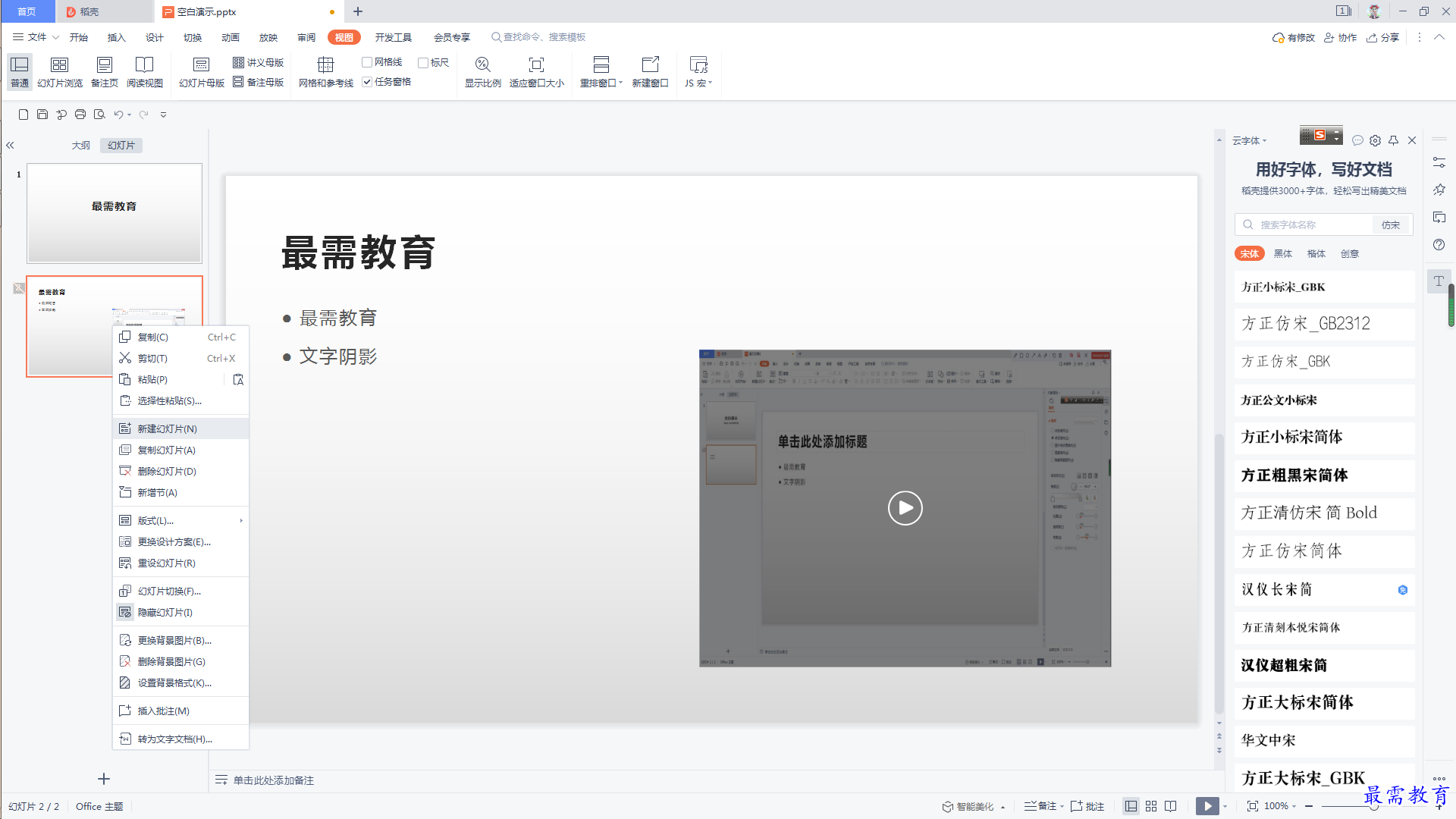Screen dimensions: 1456x819
Task: Fit slide to window (适应窗口大小)
Action: [537, 72]
